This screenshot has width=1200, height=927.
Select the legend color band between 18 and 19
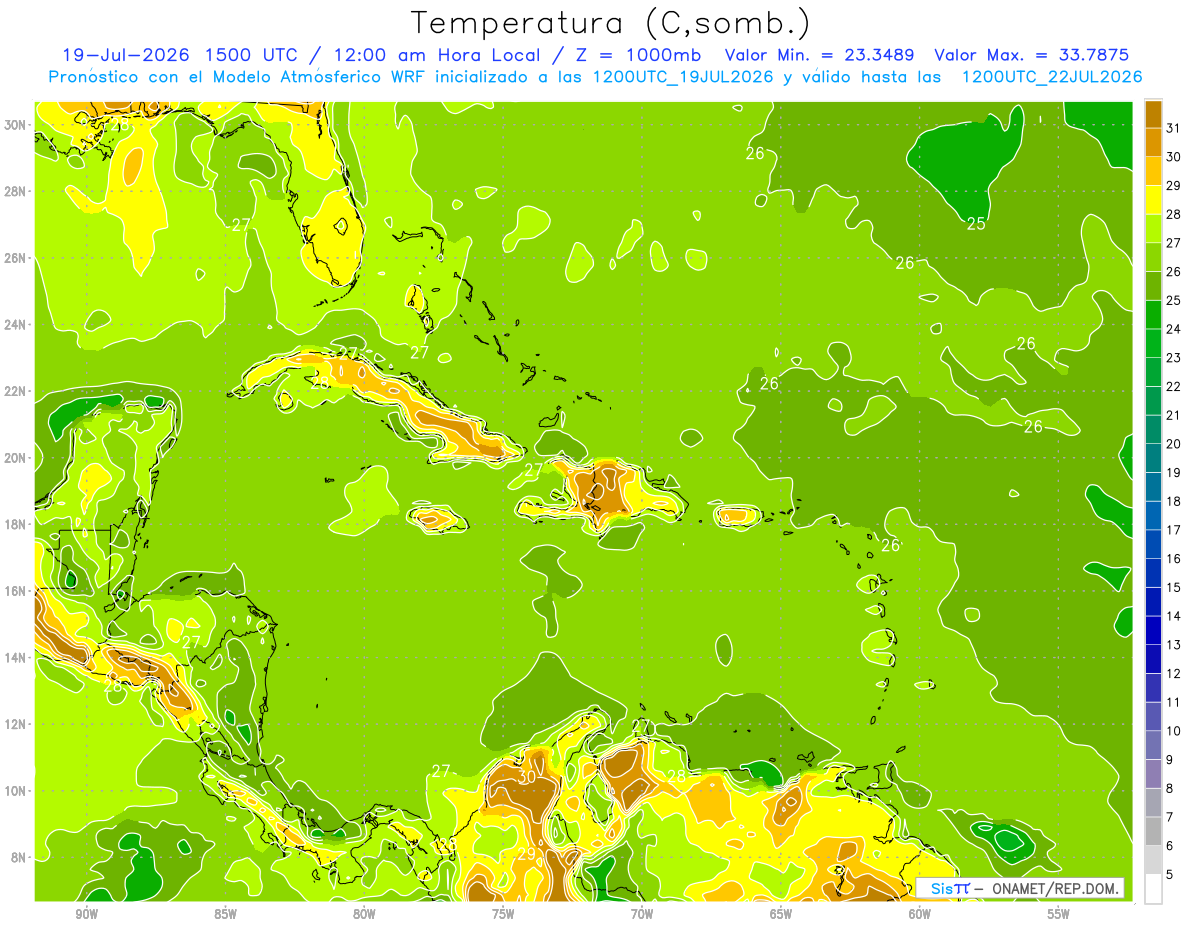(x=1153, y=487)
